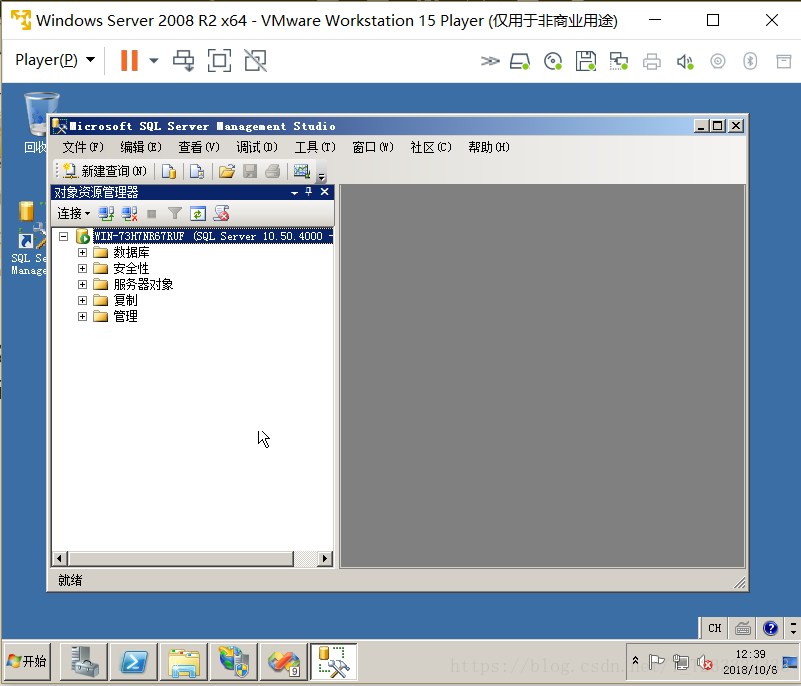Image resolution: width=801 pixels, height=686 pixels.
Task: Click VMware printer device icon
Action: (652, 62)
